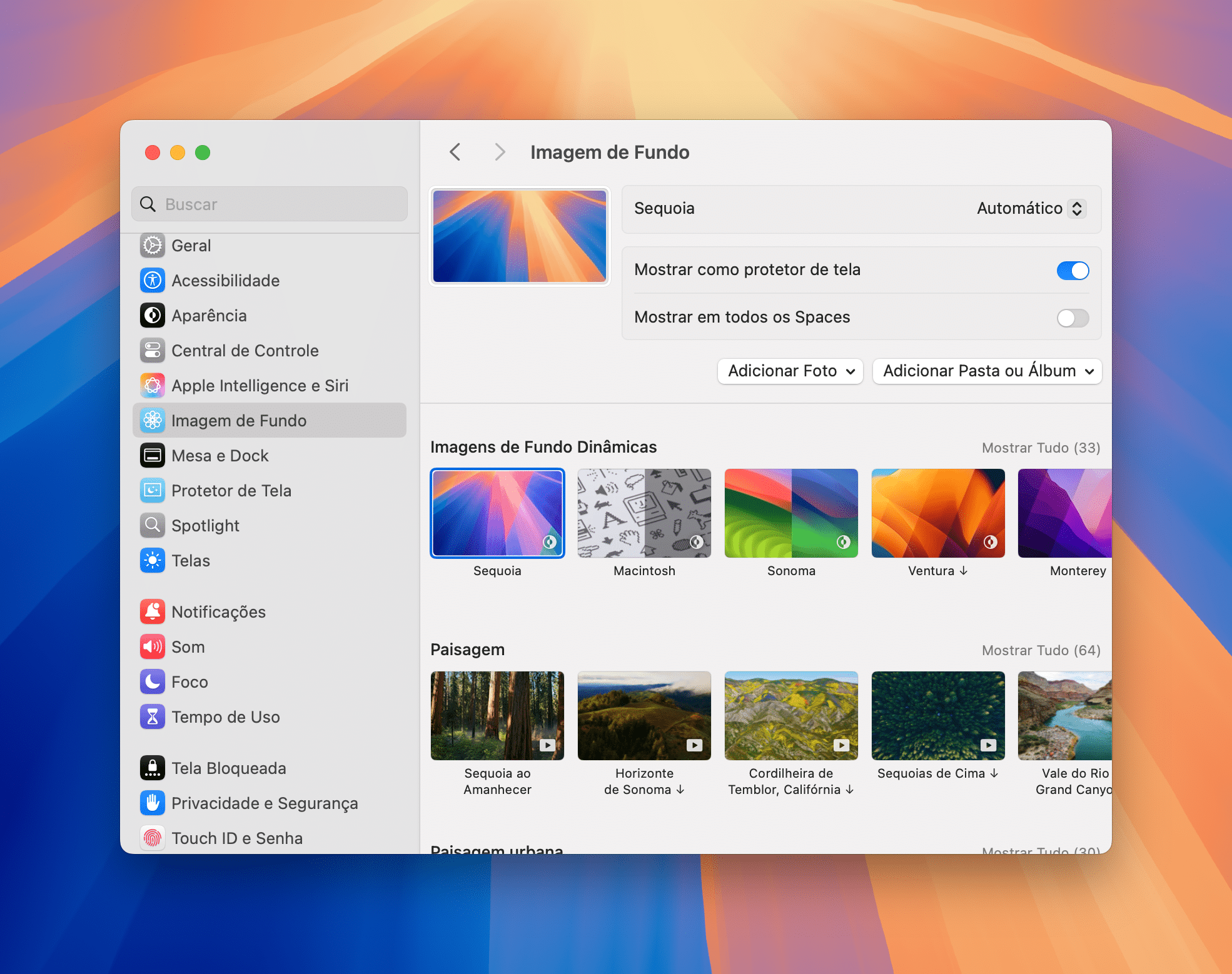Open Acessibilidade icon in sidebar

click(x=153, y=281)
